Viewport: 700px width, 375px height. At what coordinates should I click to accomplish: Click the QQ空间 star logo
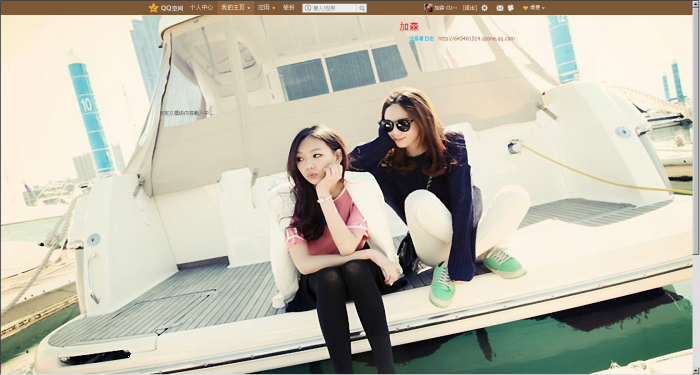click(x=154, y=8)
